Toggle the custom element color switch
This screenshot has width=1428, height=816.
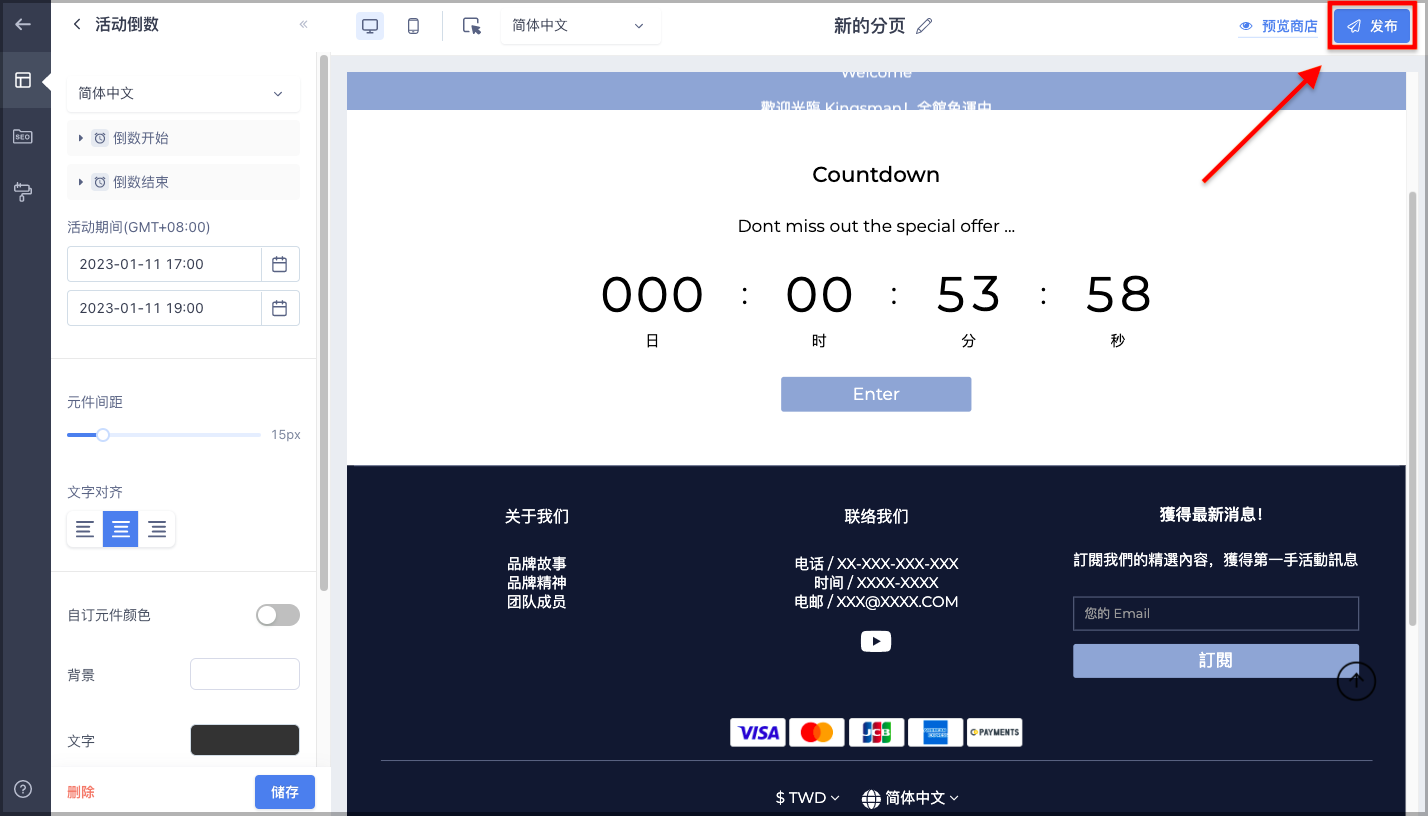pyautogui.click(x=278, y=615)
